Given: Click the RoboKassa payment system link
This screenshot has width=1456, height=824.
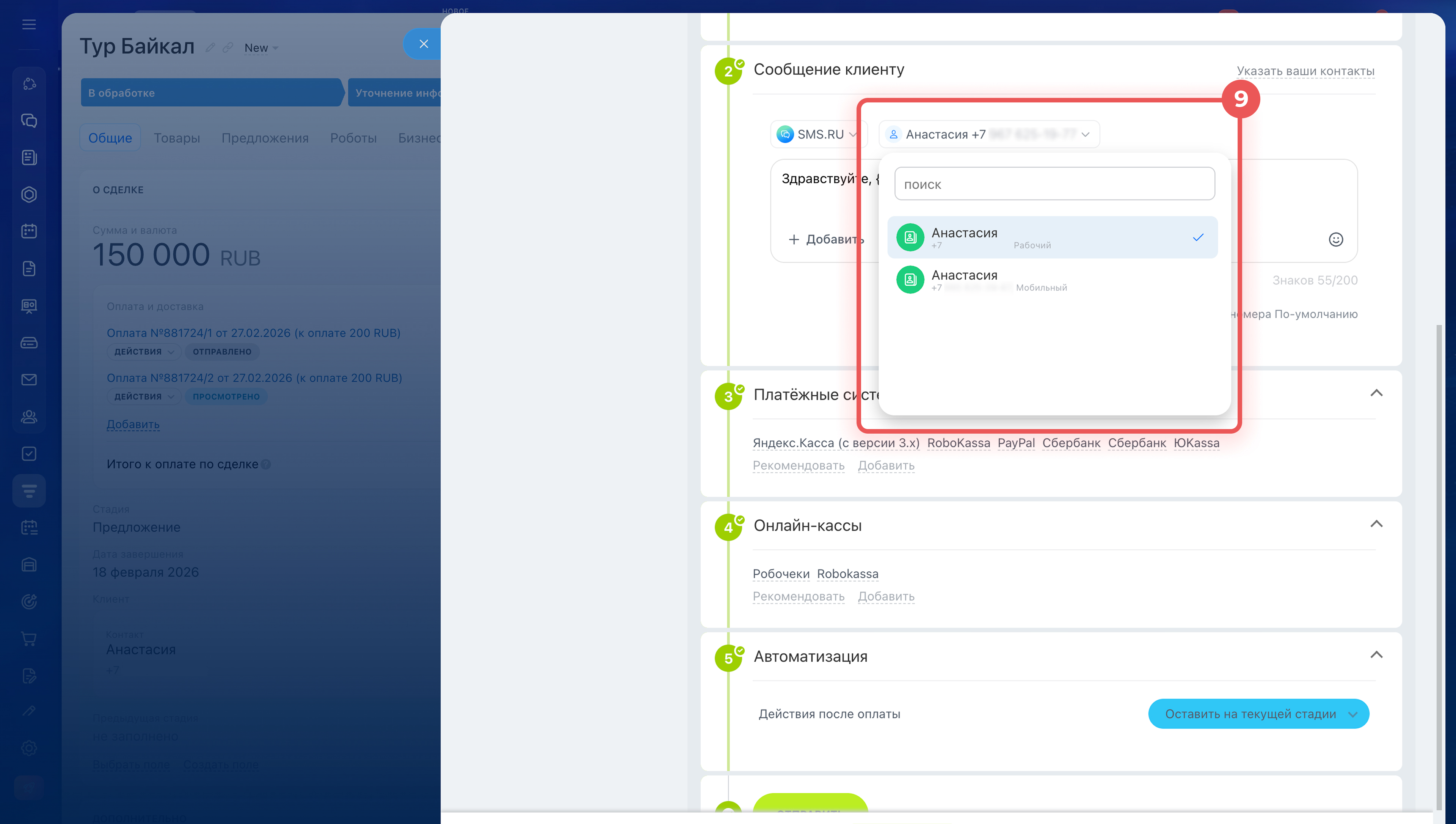Looking at the screenshot, I should tap(958, 443).
